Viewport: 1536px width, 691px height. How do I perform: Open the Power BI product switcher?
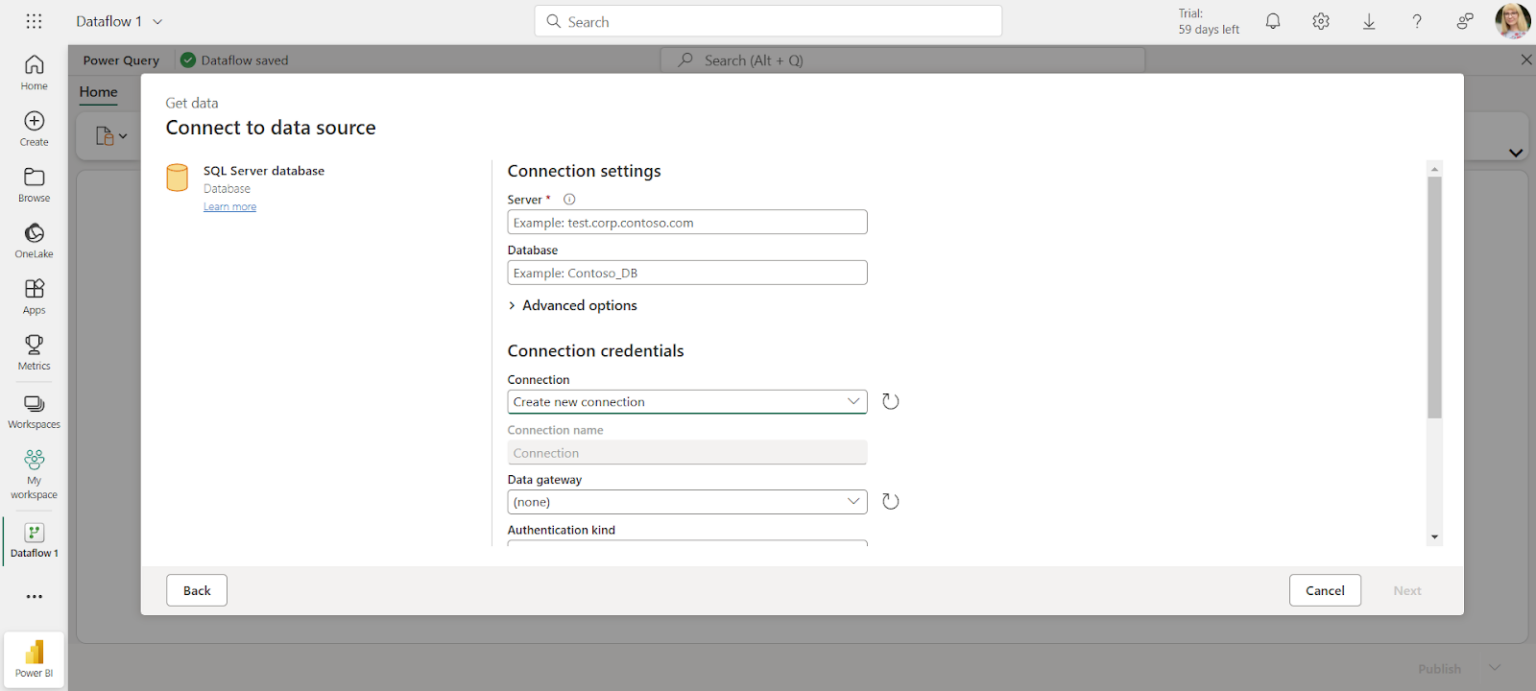(33, 659)
